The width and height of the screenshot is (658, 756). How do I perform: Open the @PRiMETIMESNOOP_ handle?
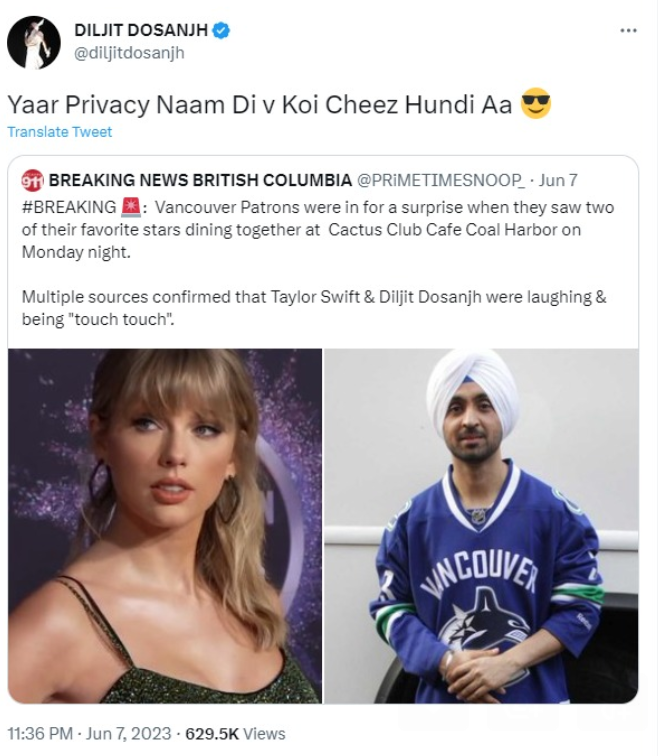point(441,180)
